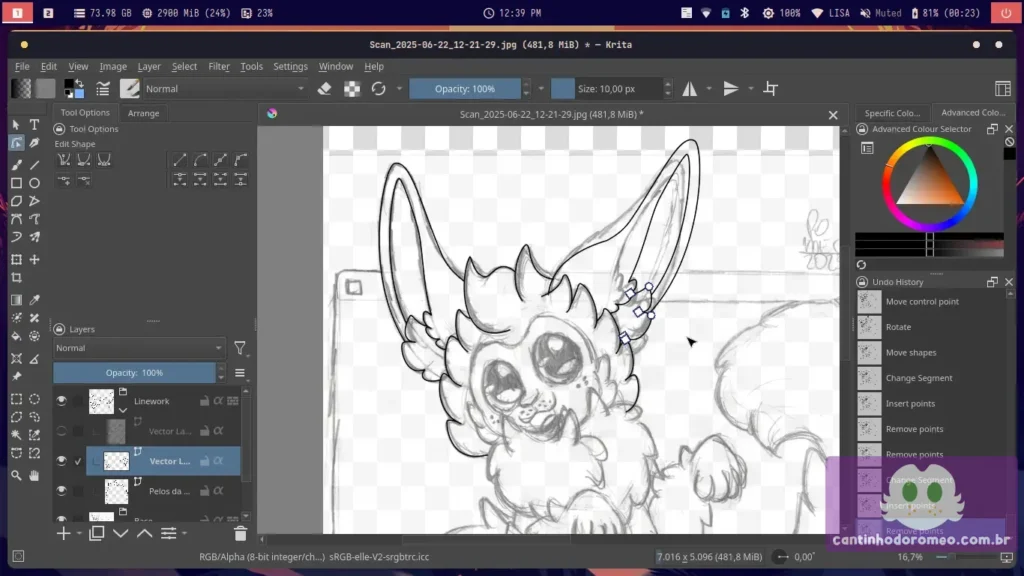1024x576 pixels.
Task: Move layer up with arrow icon
Action: pos(144,533)
